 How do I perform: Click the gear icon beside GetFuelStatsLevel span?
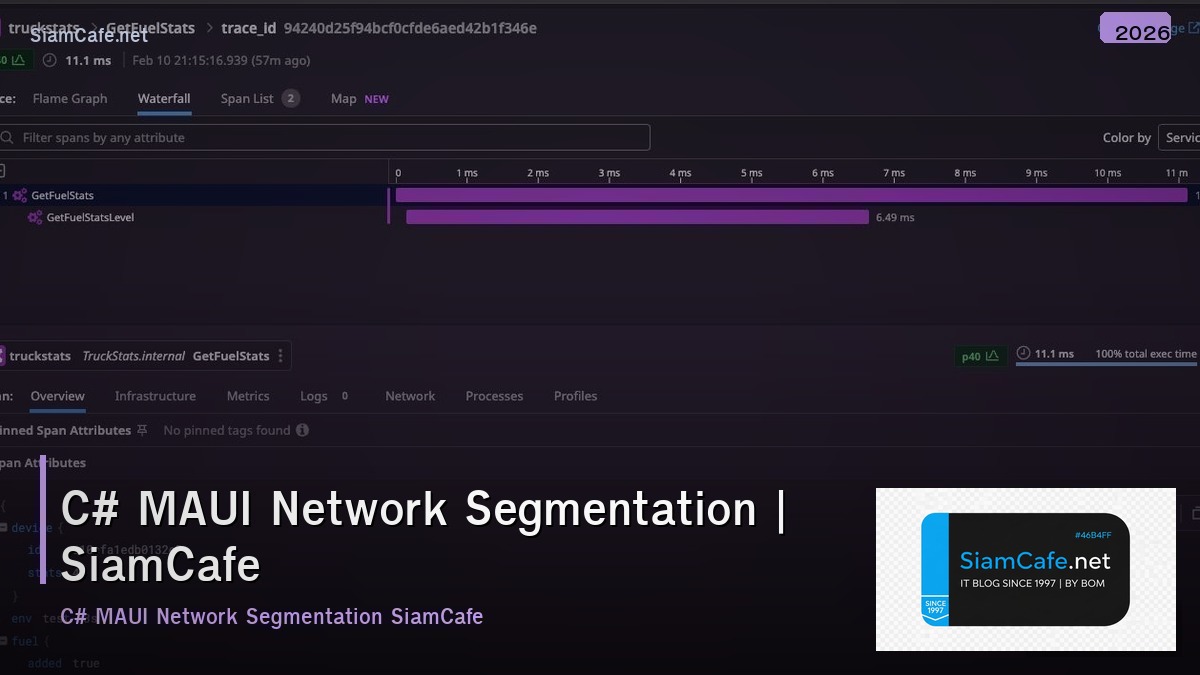click(x=35, y=217)
